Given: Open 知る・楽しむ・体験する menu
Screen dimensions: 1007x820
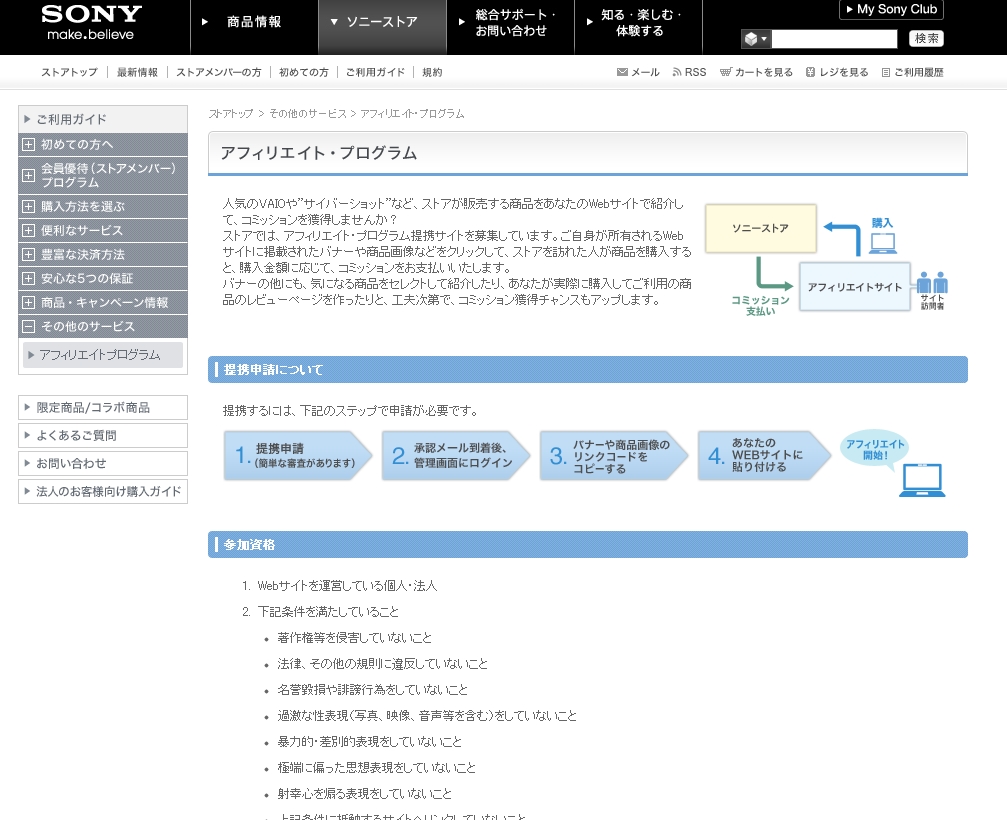Looking at the screenshot, I should (639, 22).
